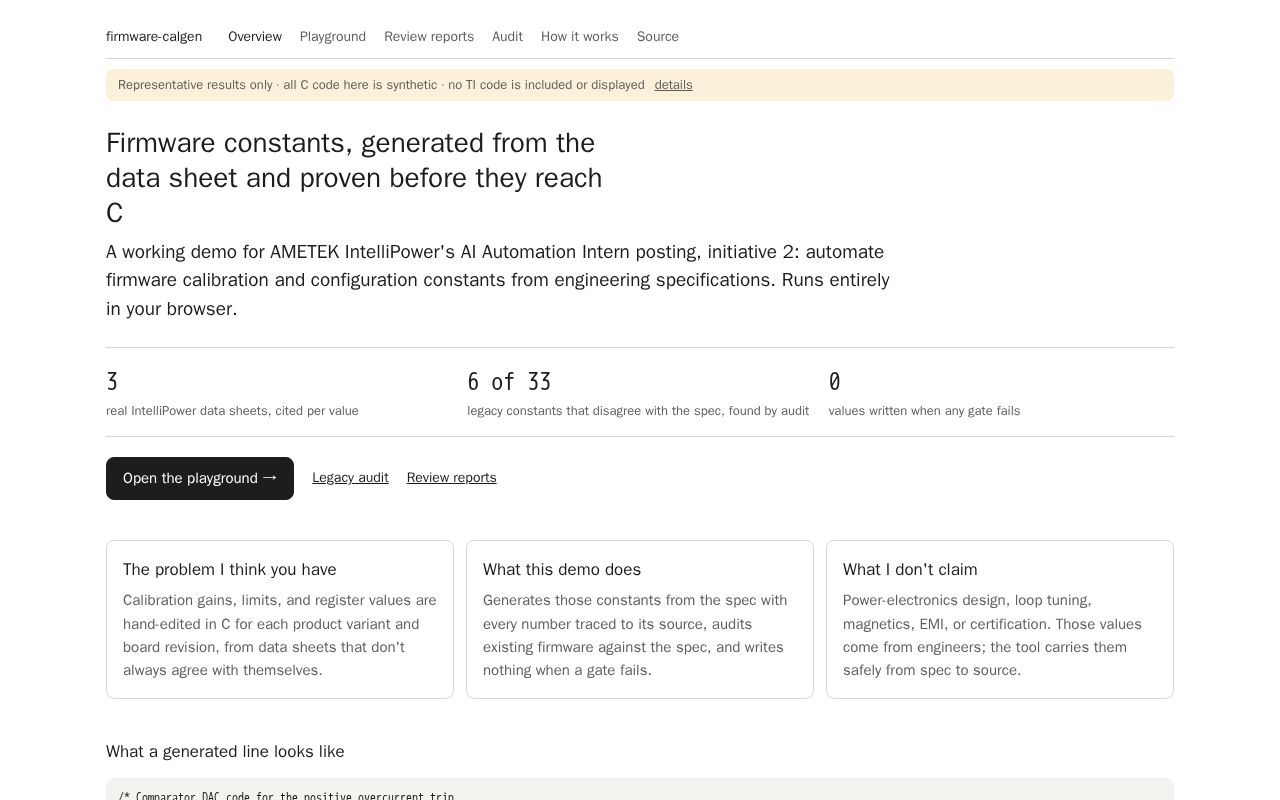Click the 'Representative results only' banner text
The height and width of the screenshot is (800, 1280).
coord(381,85)
